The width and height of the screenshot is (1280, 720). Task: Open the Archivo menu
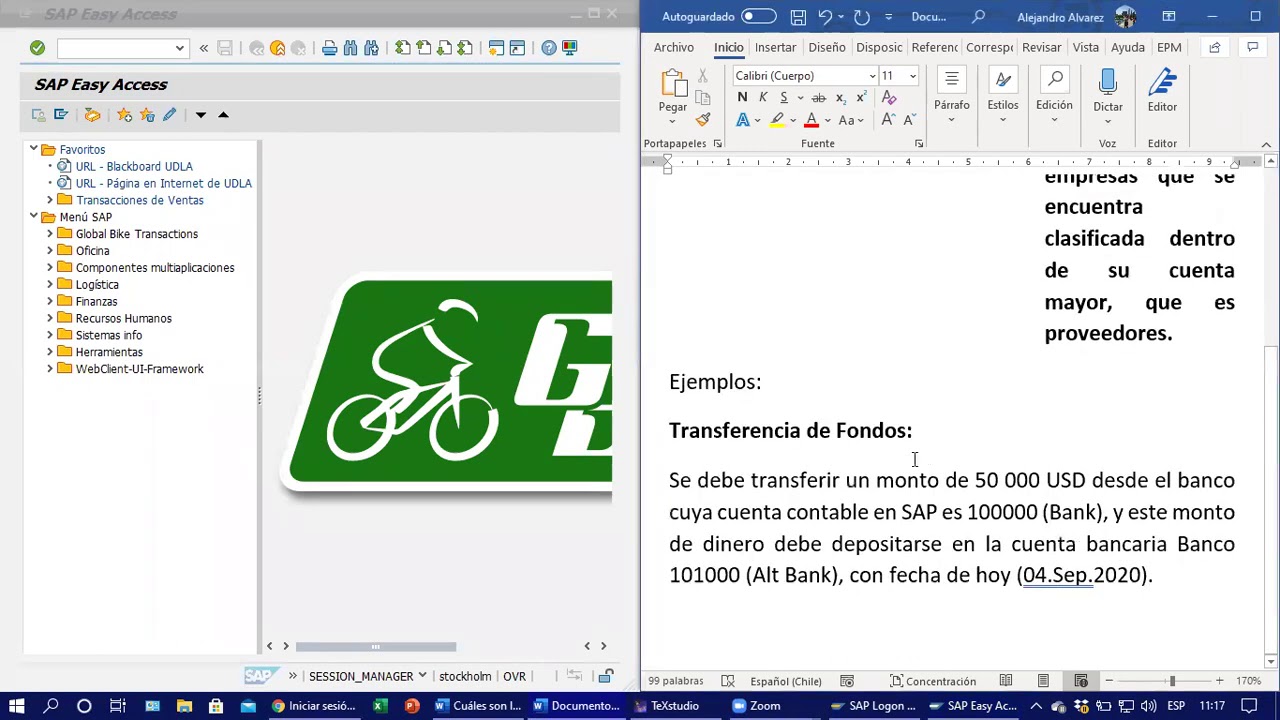pyautogui.click(x=673, y=47)
